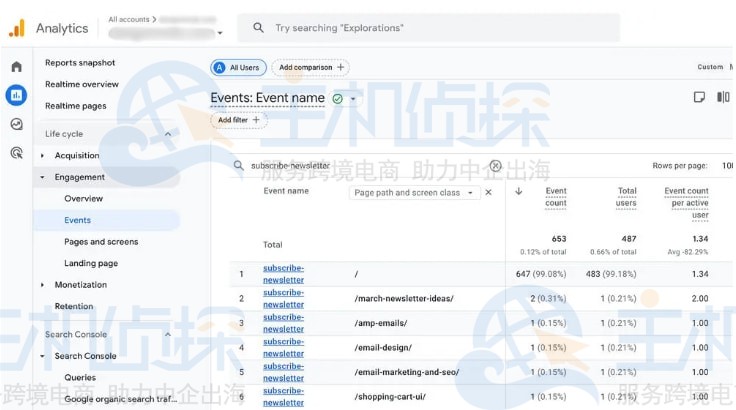
Task: Open Page path and screen class dropdown
Action: pyautogui.click(x=414, y=193)
